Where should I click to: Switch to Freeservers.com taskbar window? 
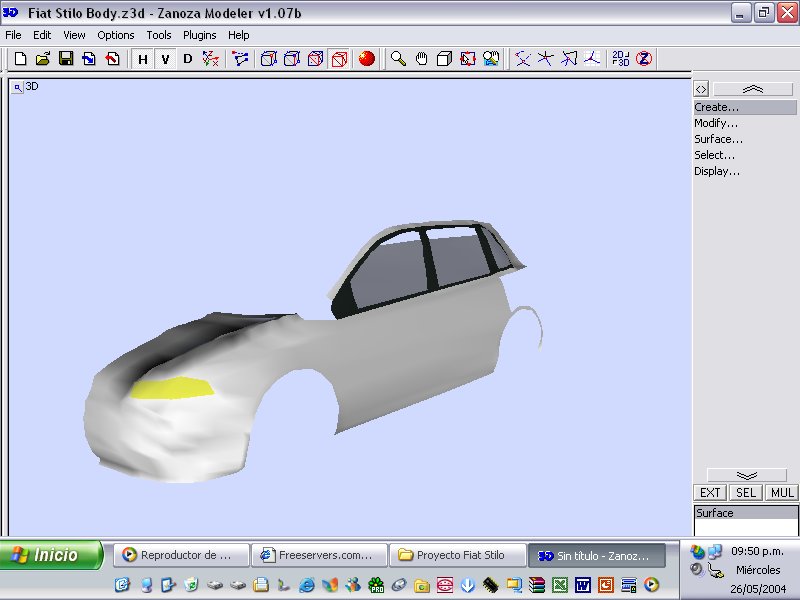319,555
